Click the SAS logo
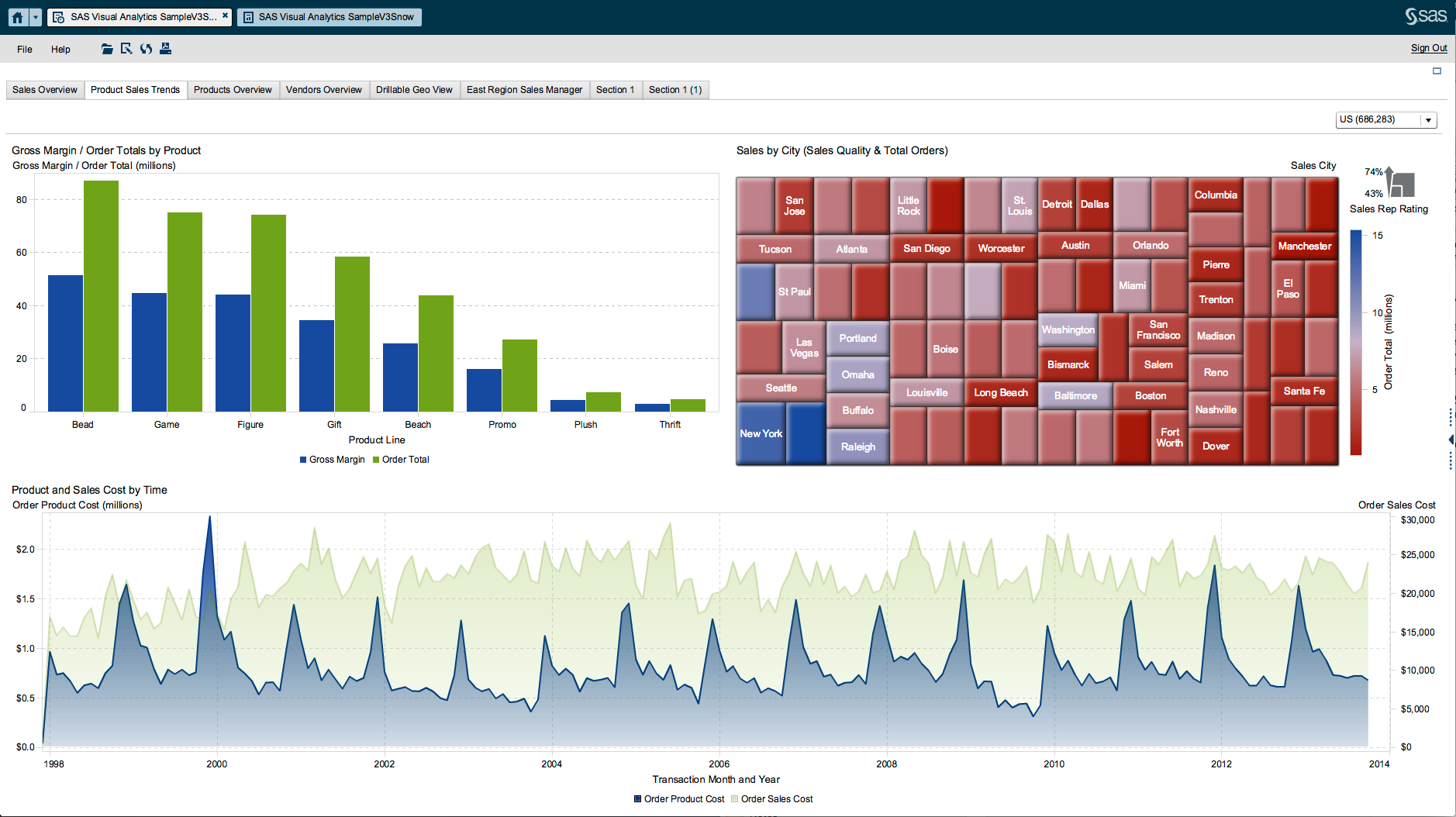The width and height of the screenshot is (1456, 817). [1427, 16]
